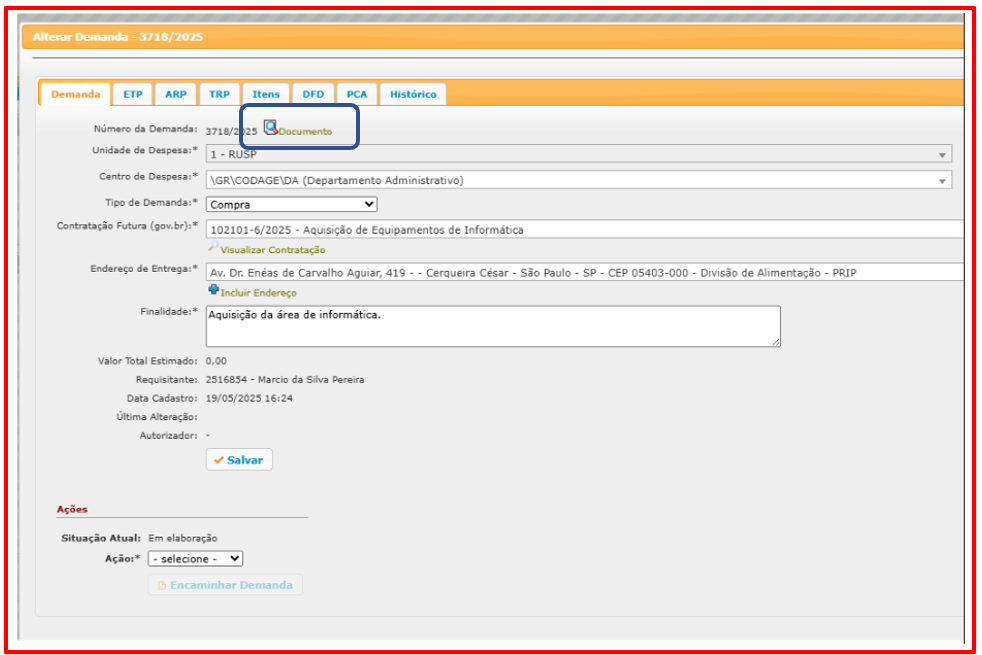The image size is (982, 655).
Task: Switch to the Demanda tab
Action: click(75, 94)
